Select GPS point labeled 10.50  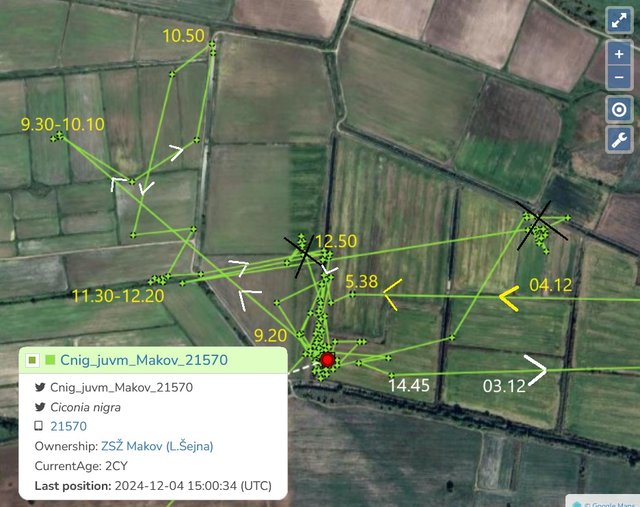coord(212,43)
